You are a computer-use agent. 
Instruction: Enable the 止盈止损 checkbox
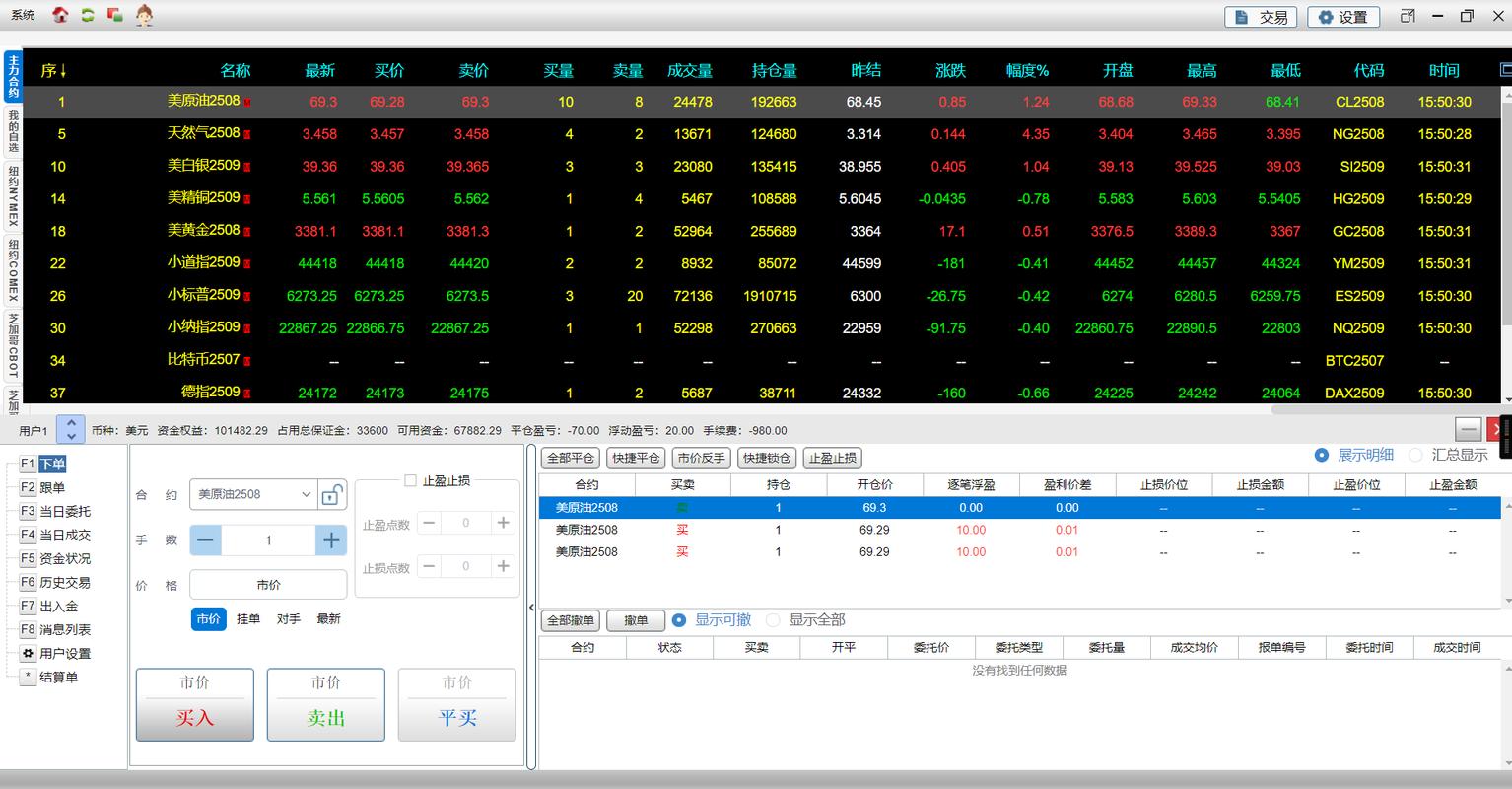[410, 480]
